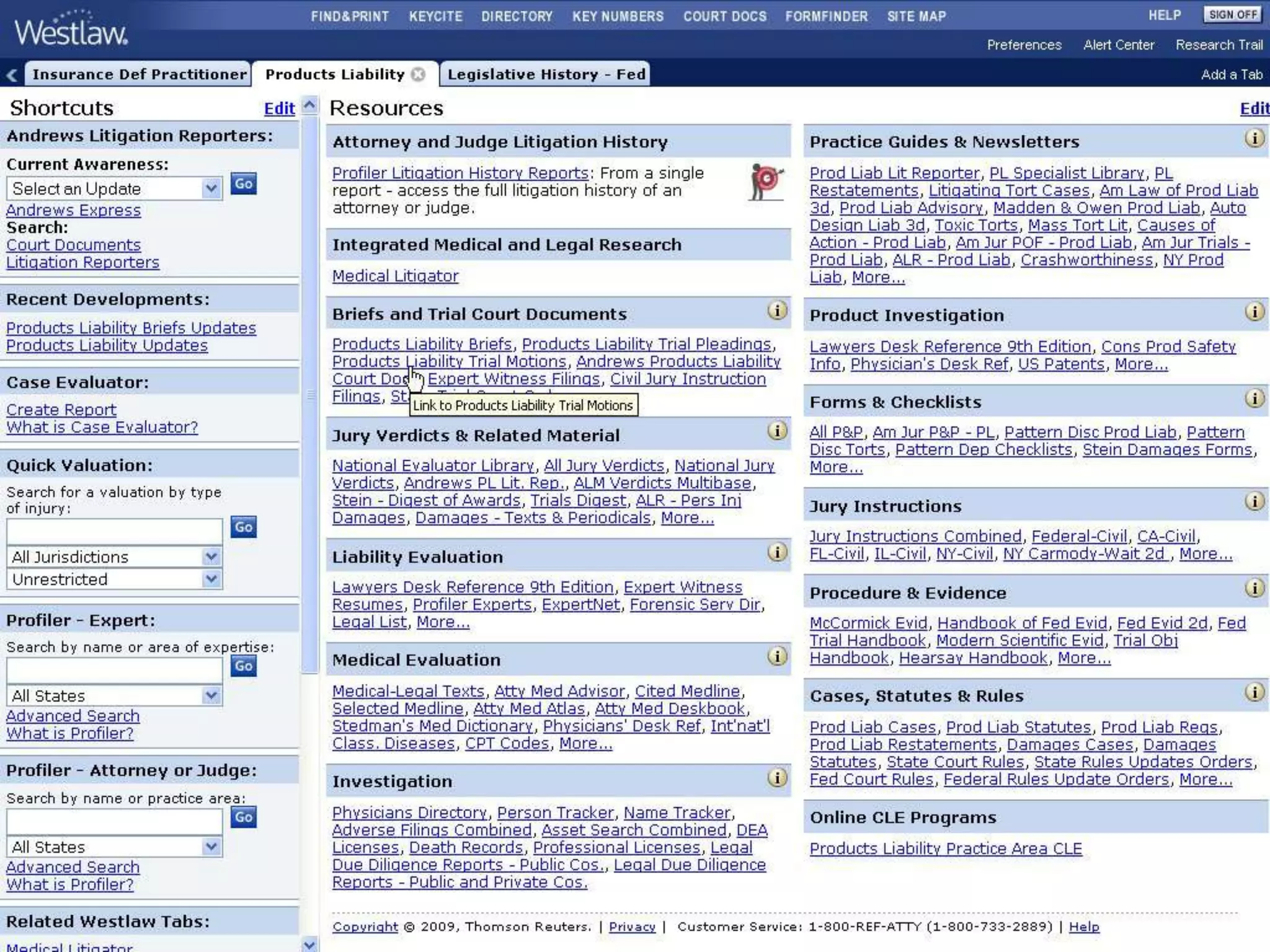This screenshot has width=1270, height=952.
Task: Click the SIGN OFF button
Action: (1232, 15)
